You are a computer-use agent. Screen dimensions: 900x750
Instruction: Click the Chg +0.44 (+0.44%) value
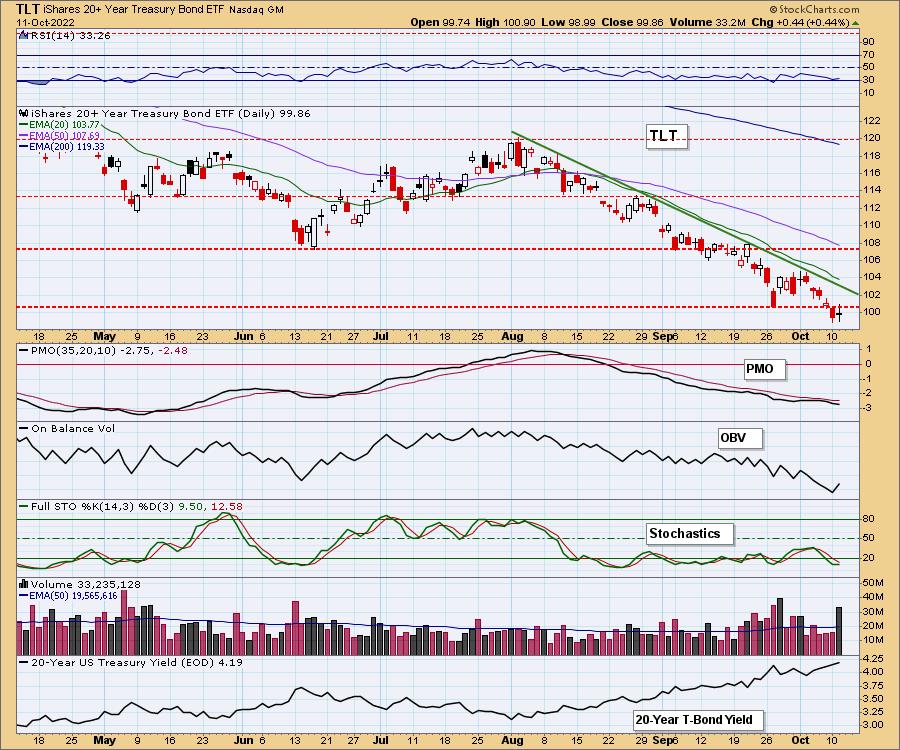[x=800, y=22]
